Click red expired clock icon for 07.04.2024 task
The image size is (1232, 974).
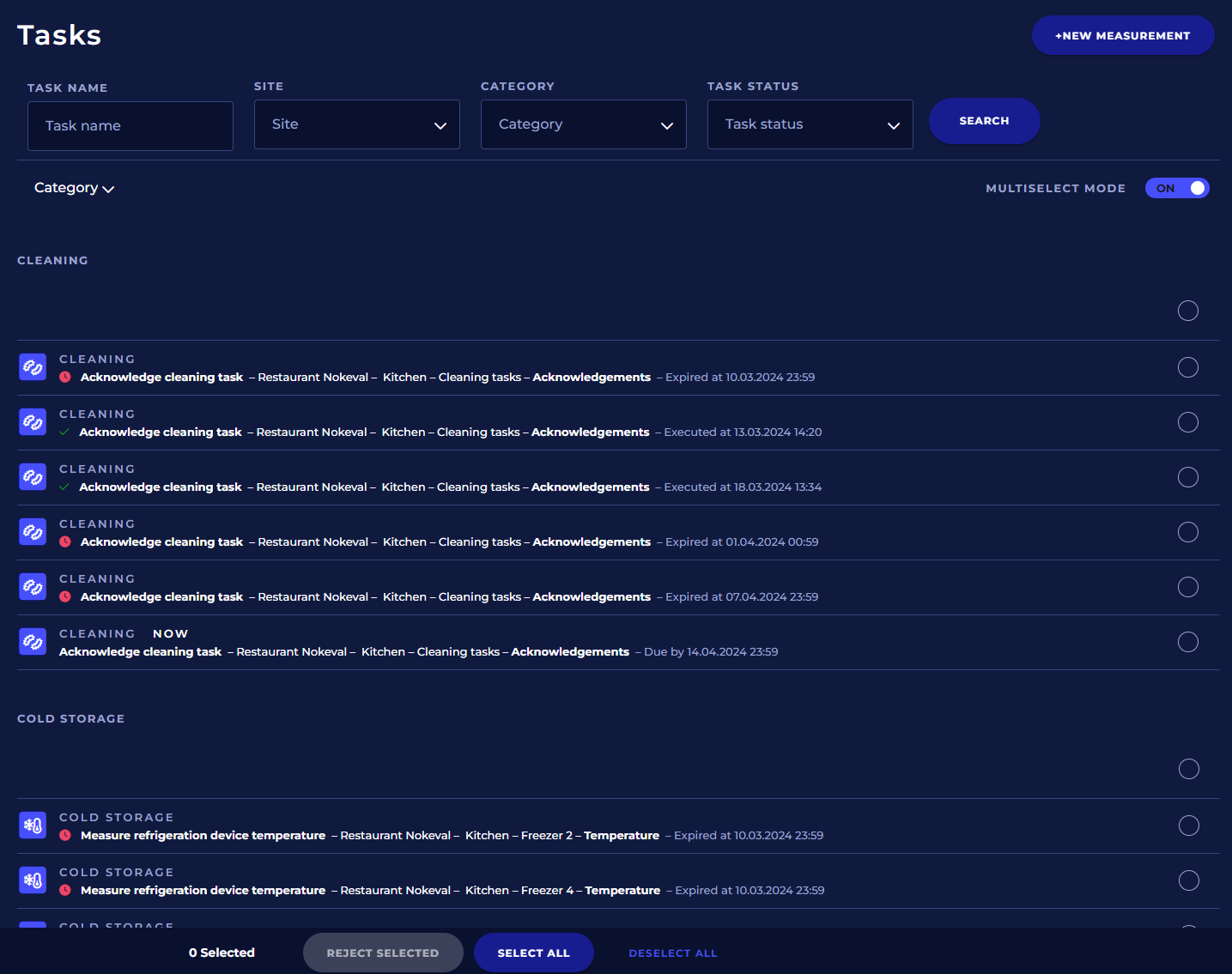pos(65,597)
